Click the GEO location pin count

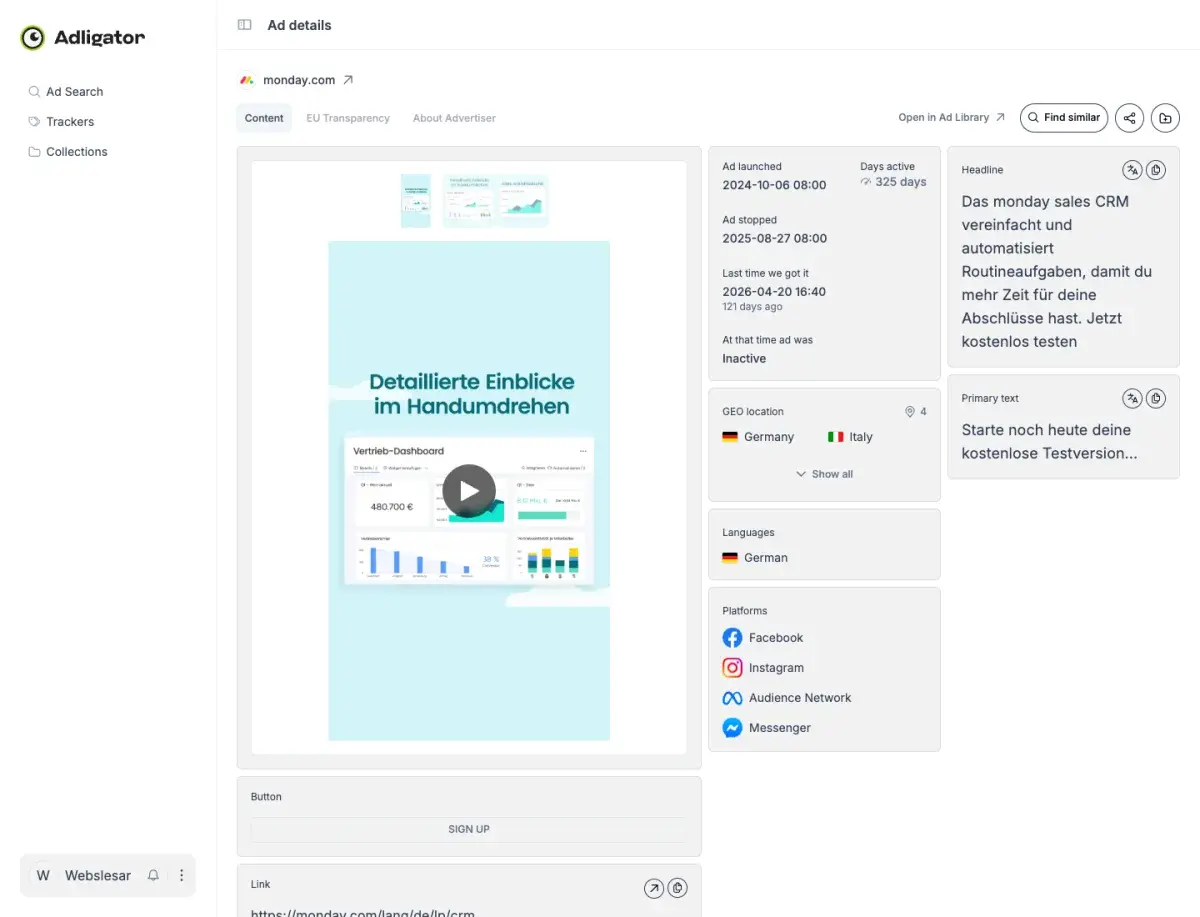point(916,412)
